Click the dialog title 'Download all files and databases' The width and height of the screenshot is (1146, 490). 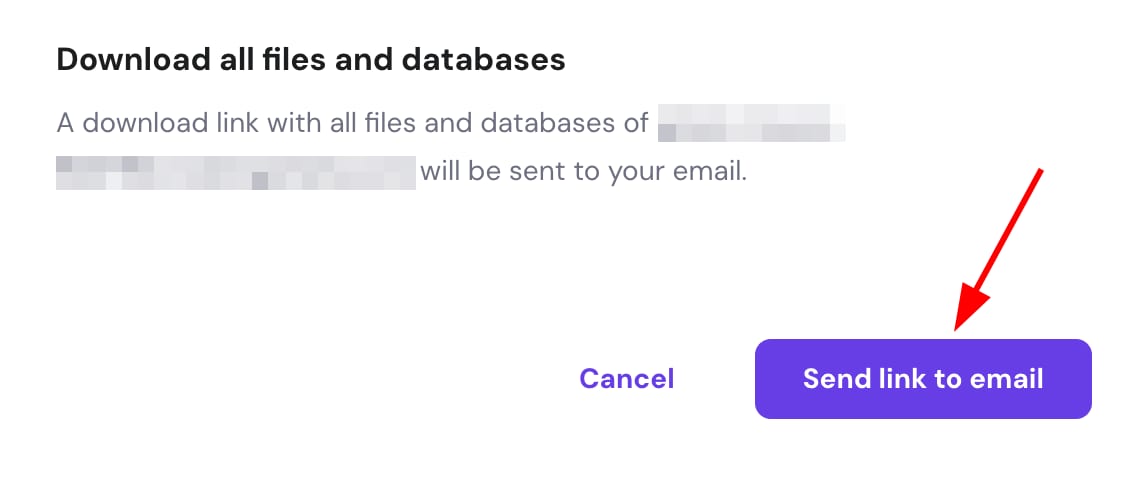pos(311,60)
